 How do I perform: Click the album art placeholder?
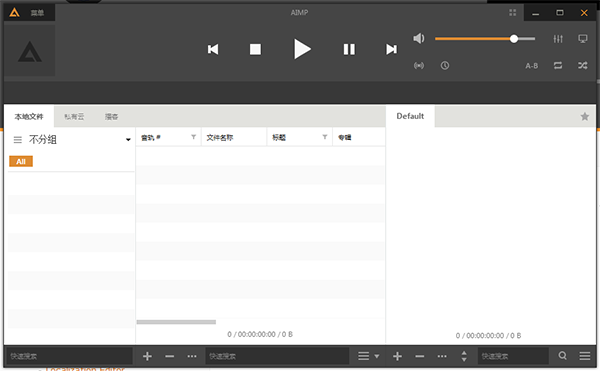[x=29, y=51]
